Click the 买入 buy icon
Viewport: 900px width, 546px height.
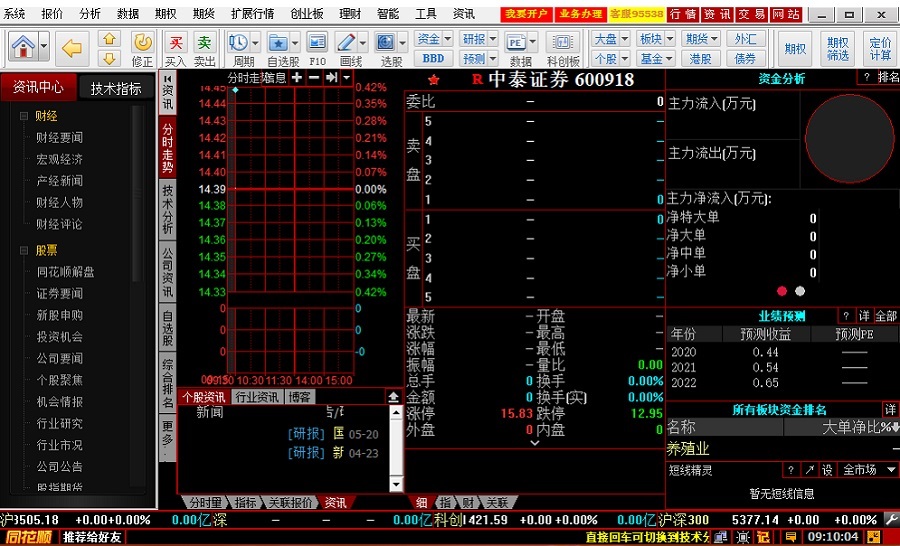pyautogui.click(x=176, y=42)
